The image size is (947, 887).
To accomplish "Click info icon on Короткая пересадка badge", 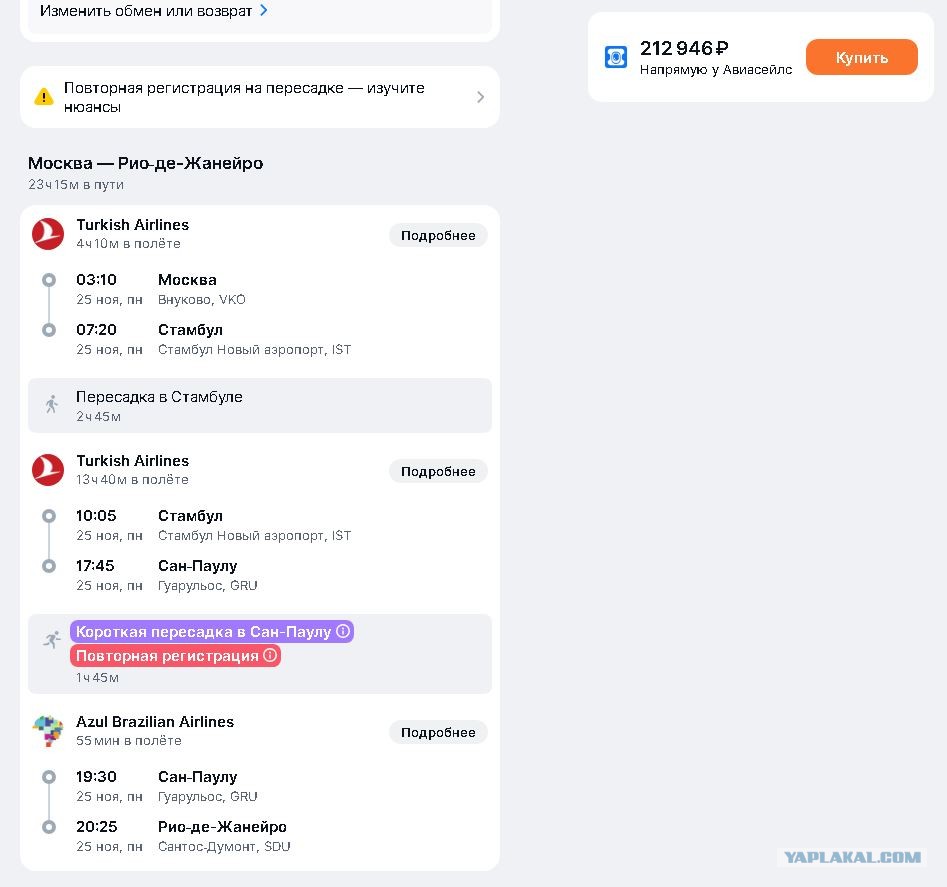I will (x=343, y=631).
